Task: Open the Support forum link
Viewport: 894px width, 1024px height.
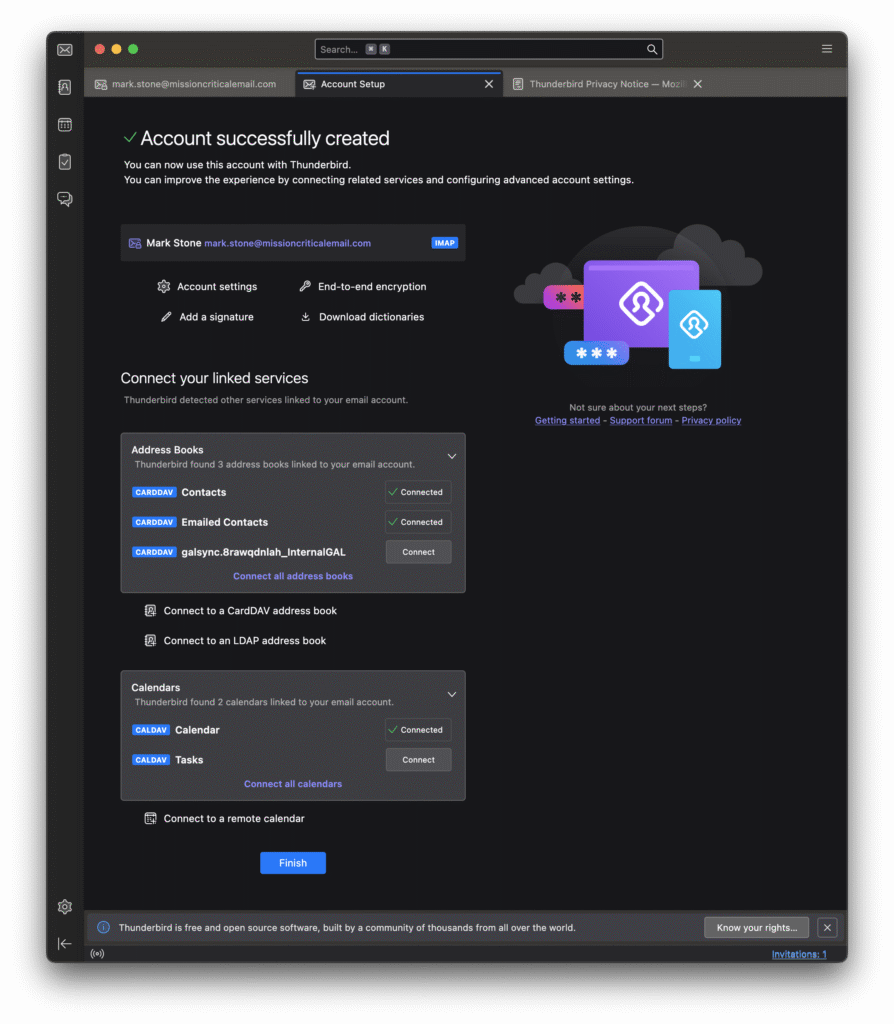Action: [x=641, y=421]
